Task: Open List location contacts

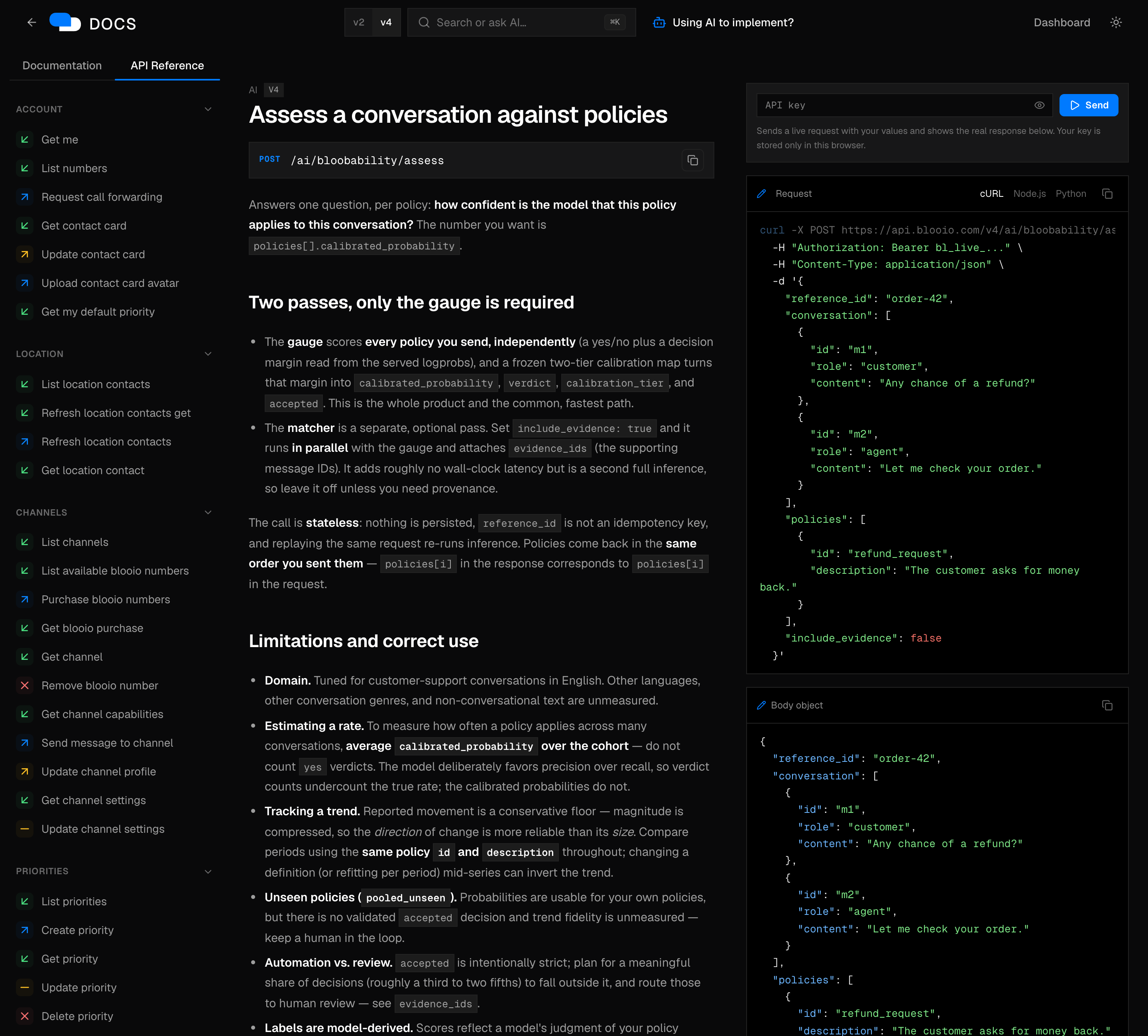Action: 96,384
